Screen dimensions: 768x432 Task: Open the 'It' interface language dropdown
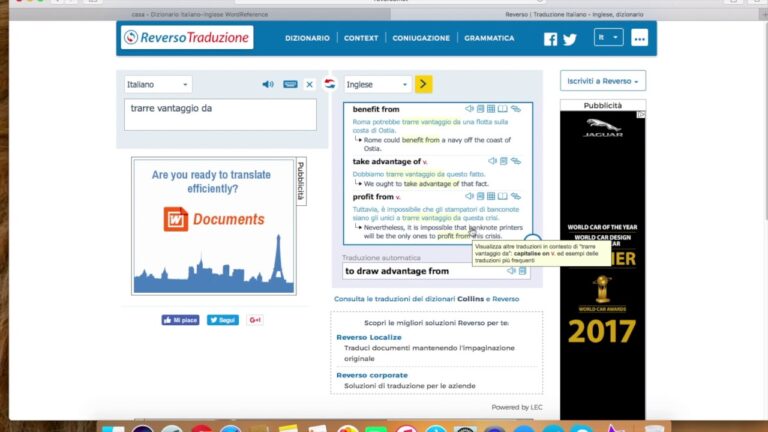(608, 37)
